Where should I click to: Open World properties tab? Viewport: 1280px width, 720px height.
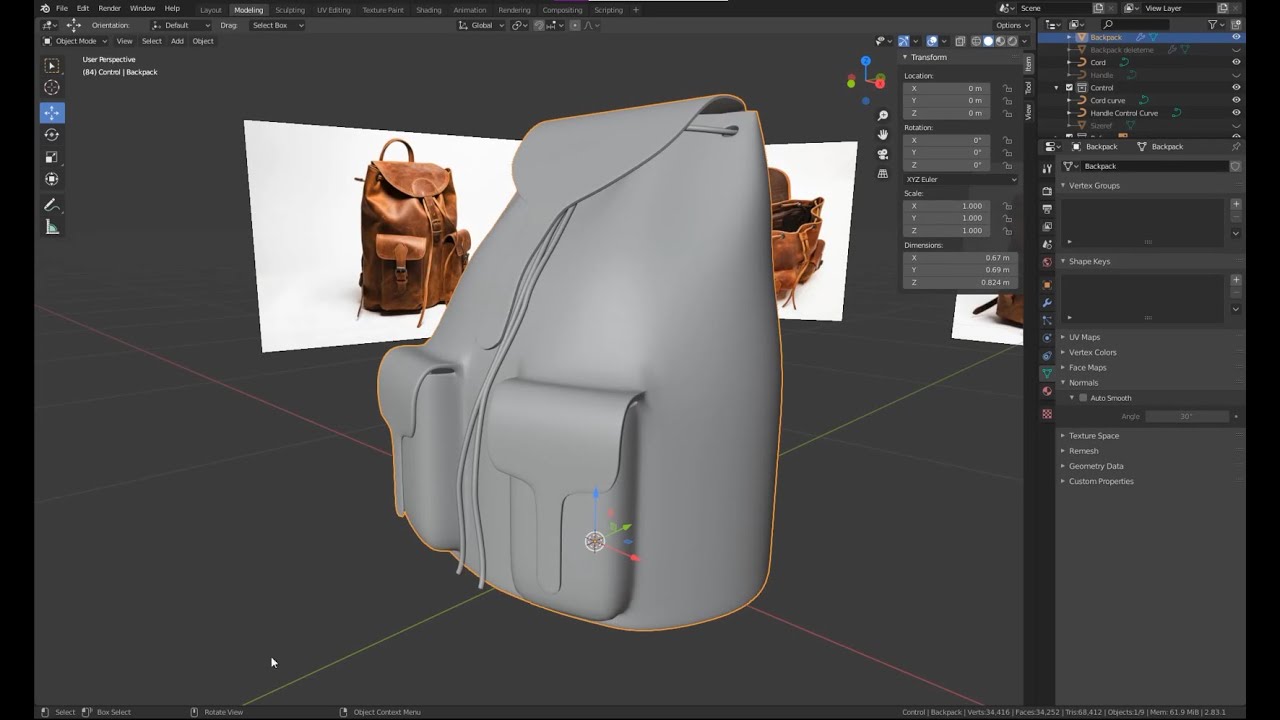[x=1047, y=262]
